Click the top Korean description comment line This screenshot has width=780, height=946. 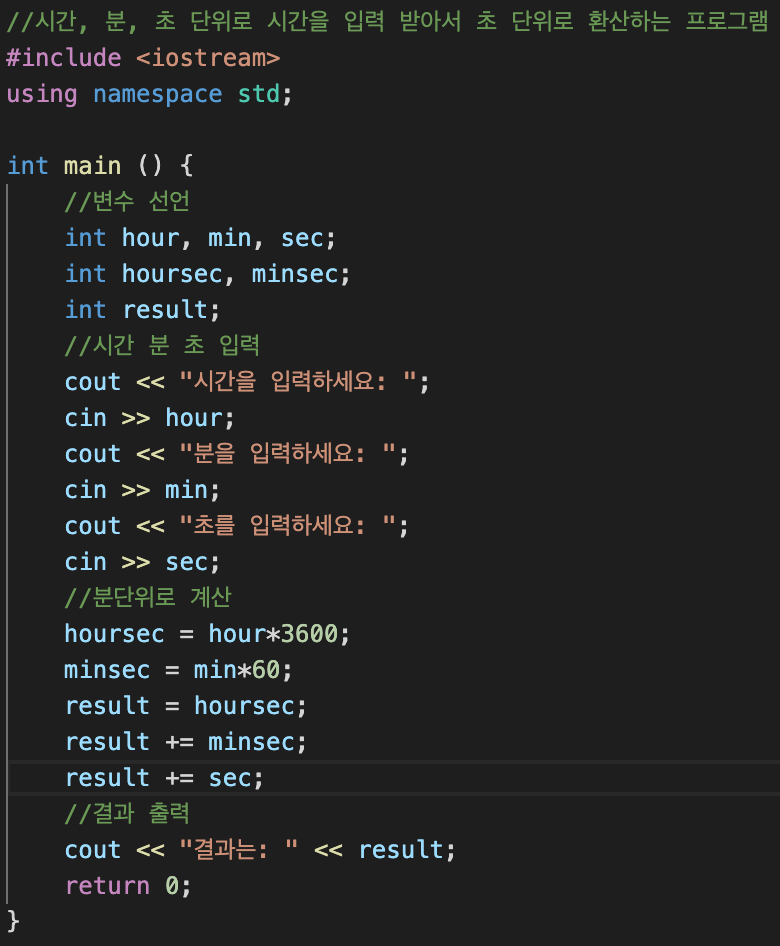tap(387, 22)
